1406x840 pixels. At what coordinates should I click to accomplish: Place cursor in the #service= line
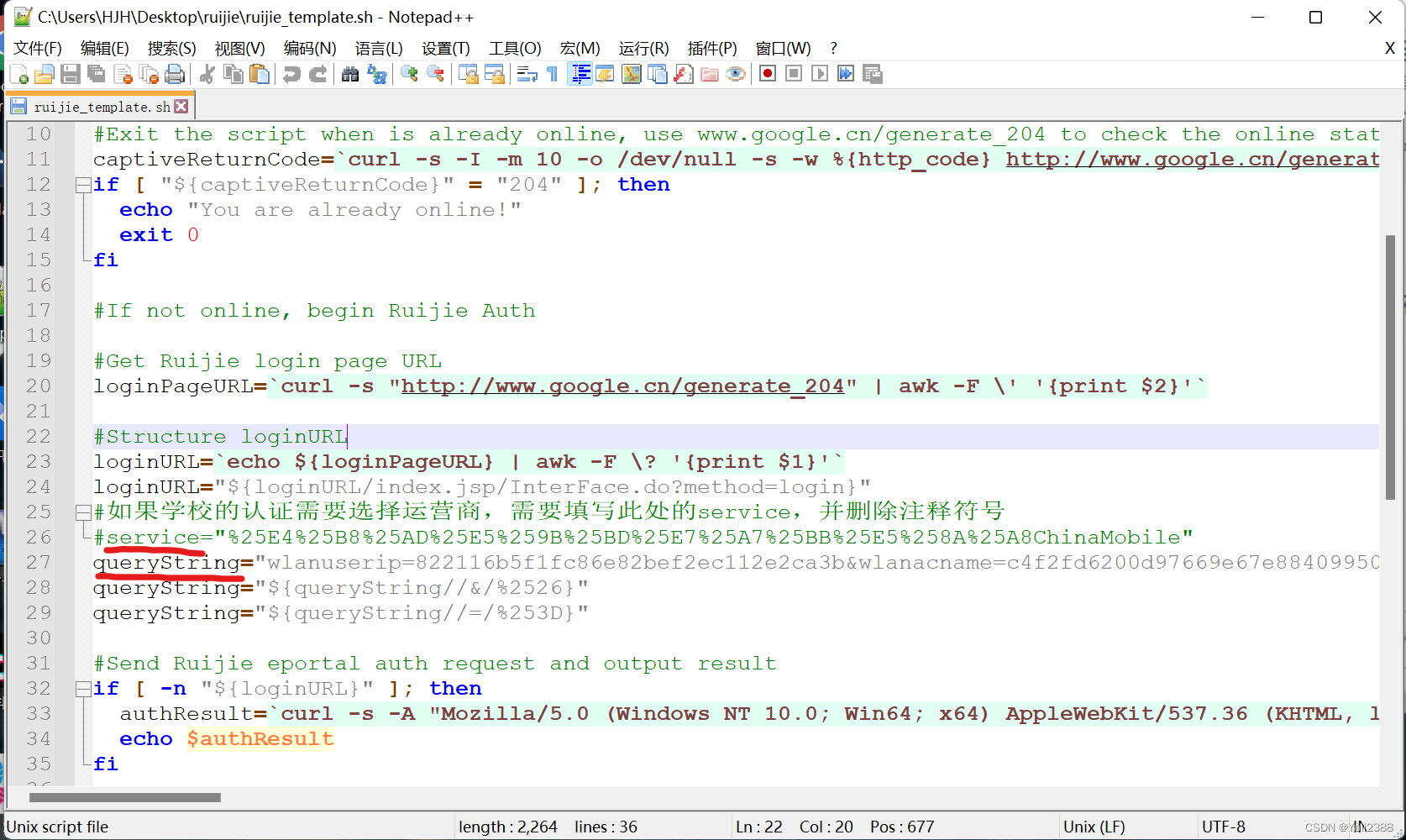(643, 538)
